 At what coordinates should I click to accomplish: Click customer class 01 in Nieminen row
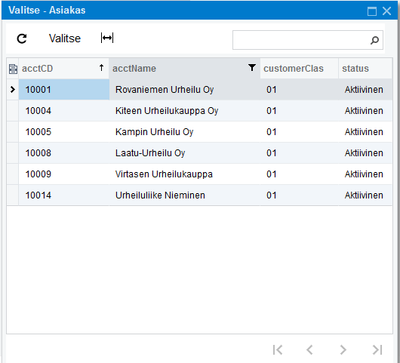pyautogui.click(x=271, y=195)
